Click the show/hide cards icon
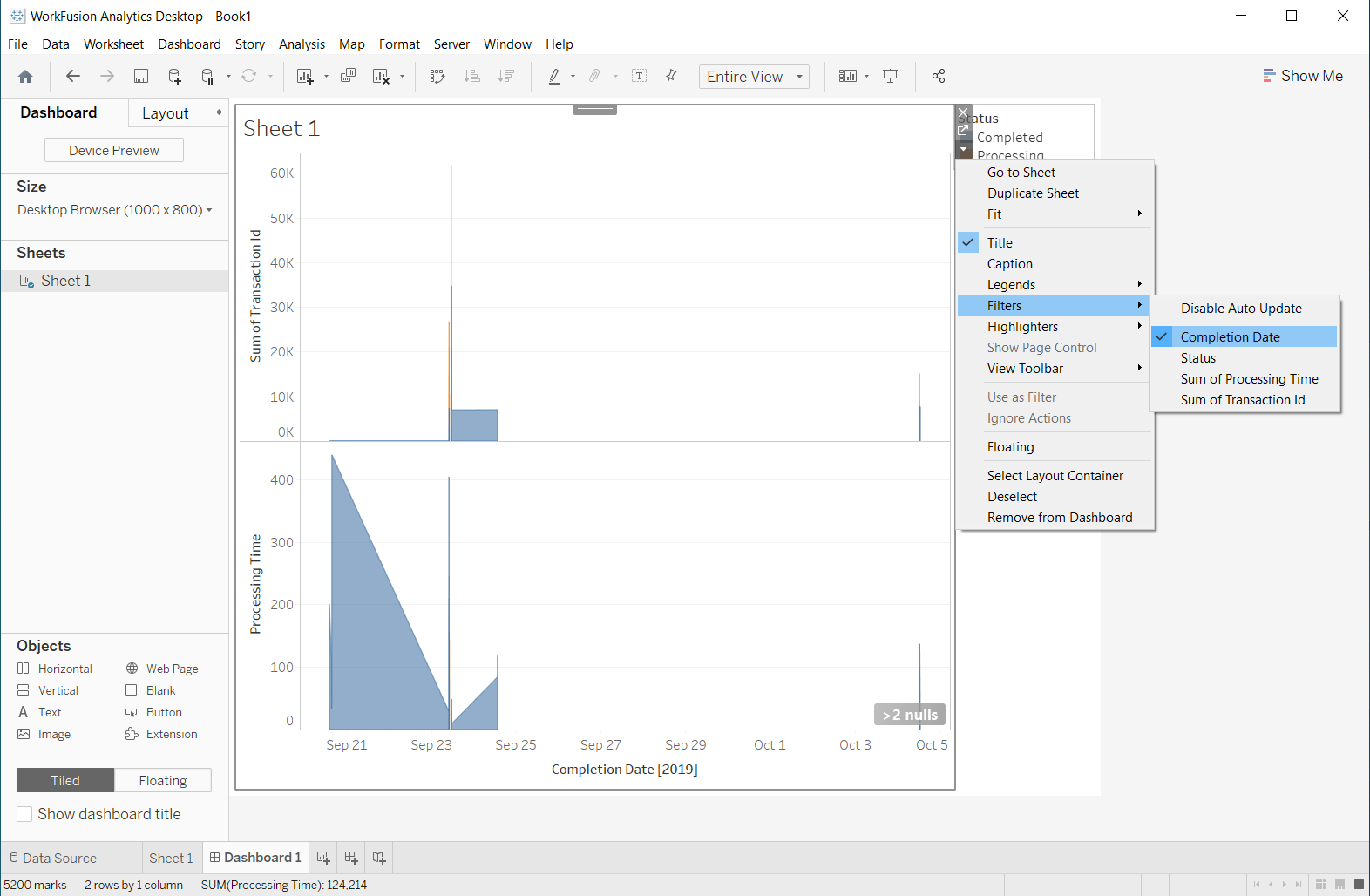Image resolution: width=1370 pixels, height=896 pixels. pos(847,77)
